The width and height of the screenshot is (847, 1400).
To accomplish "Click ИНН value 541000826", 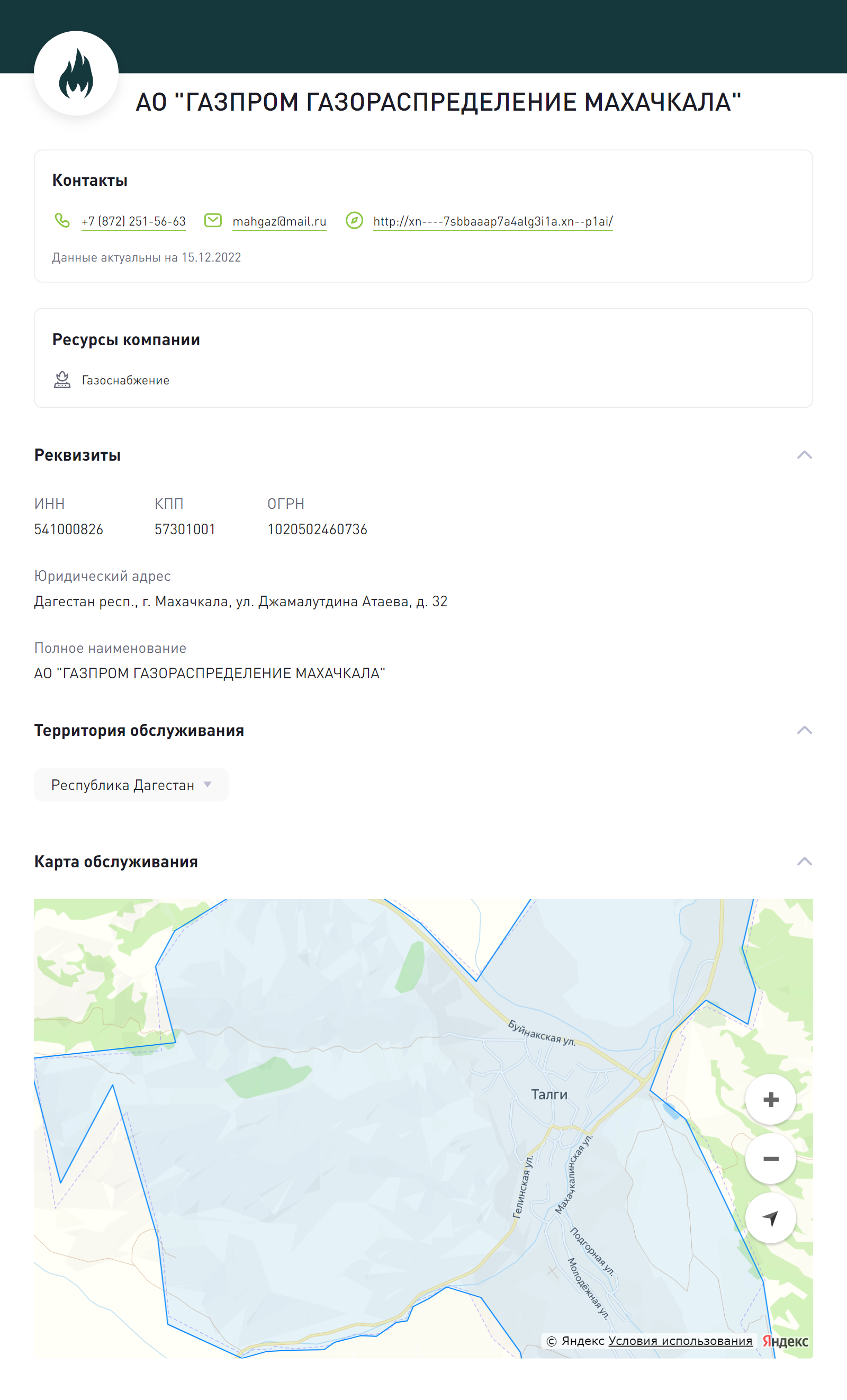I will point(69,530).
